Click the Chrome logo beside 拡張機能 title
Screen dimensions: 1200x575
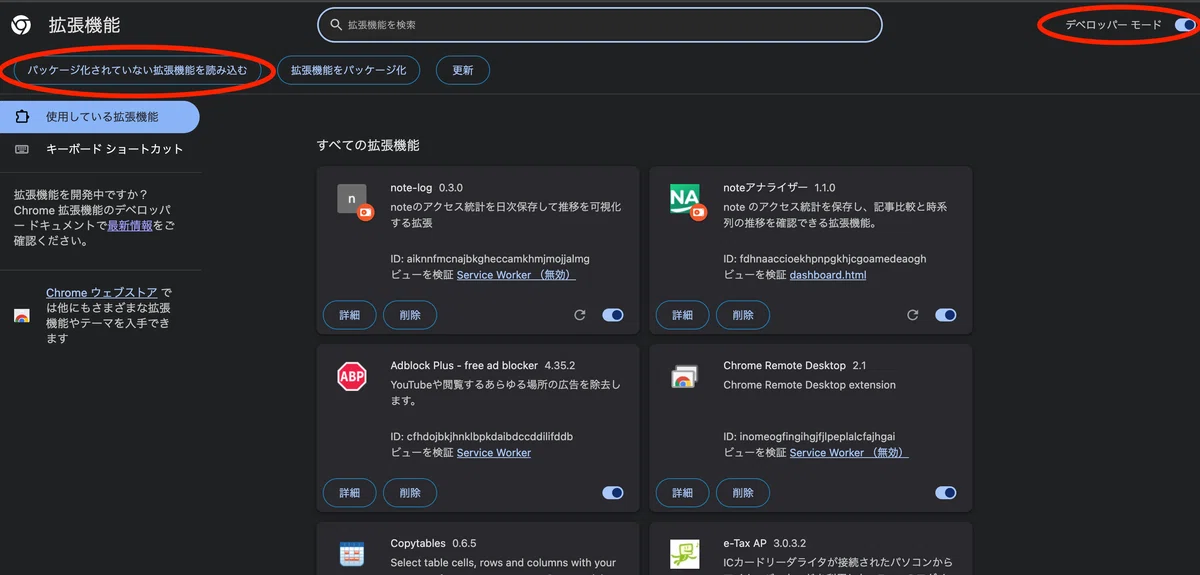(x=21, y=25)
